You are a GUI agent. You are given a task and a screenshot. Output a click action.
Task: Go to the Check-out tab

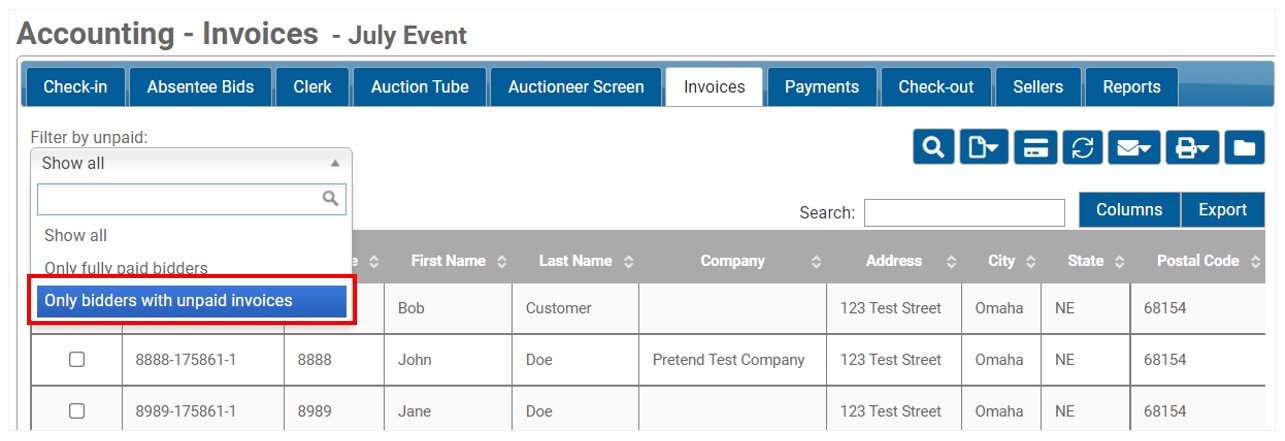(936, 87)
